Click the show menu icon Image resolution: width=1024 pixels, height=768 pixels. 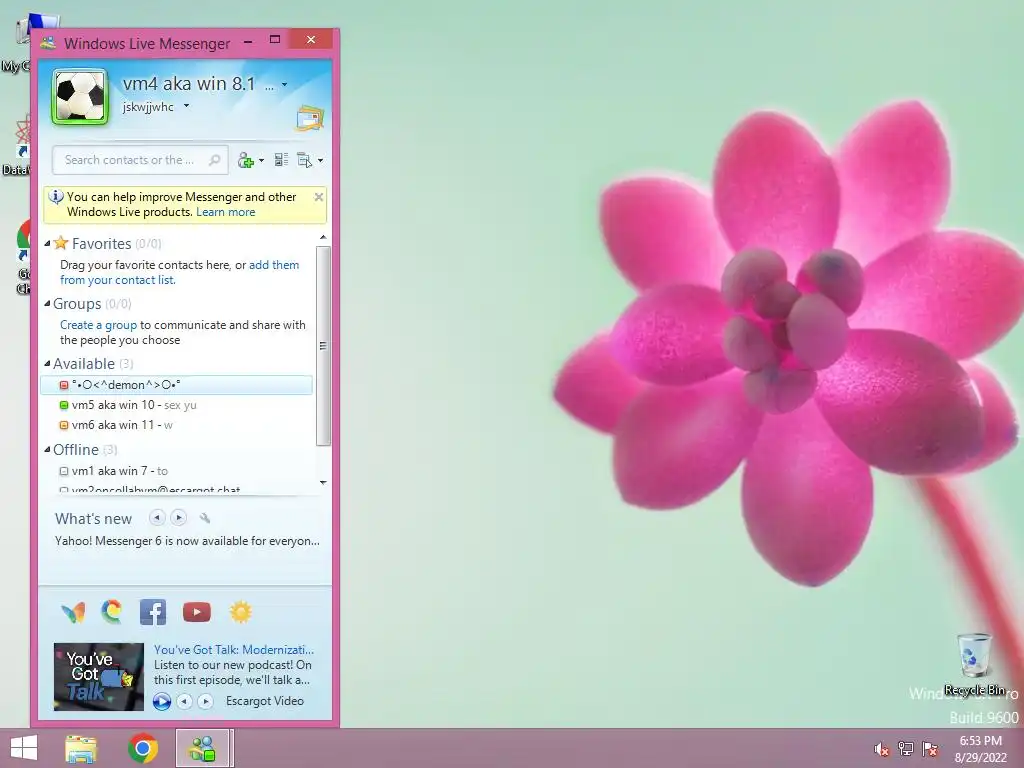(x=304, y=160)
